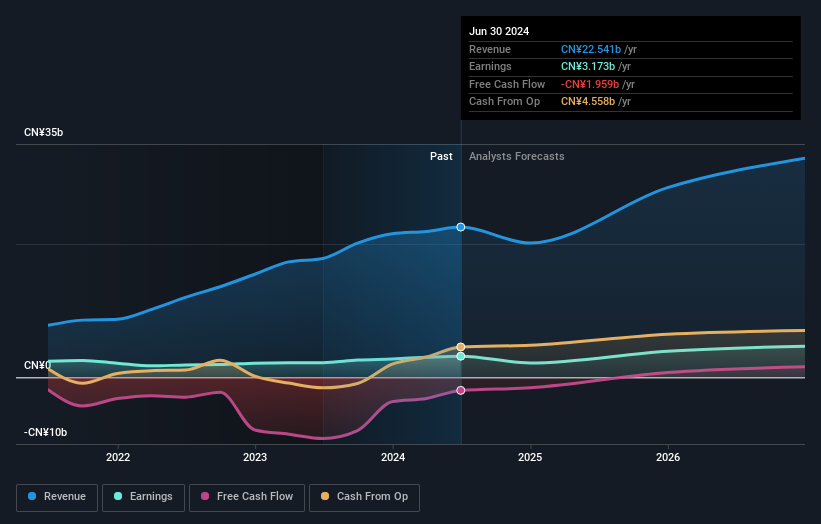Toggle the Earnings legend button
Image resolution: width=821 pixels, height=524 pixels.
point(143,497)
